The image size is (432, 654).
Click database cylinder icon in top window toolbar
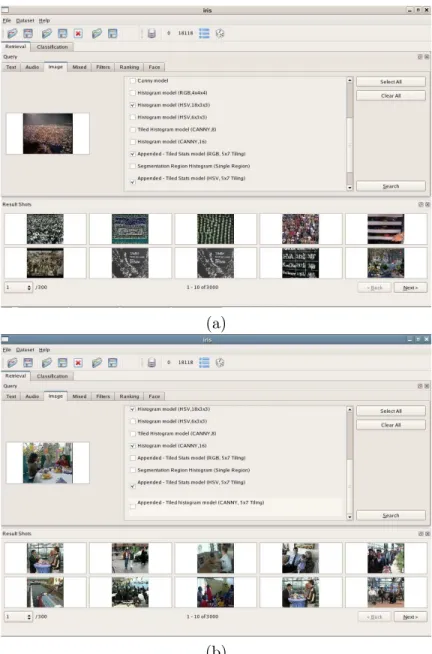point(152,33)
